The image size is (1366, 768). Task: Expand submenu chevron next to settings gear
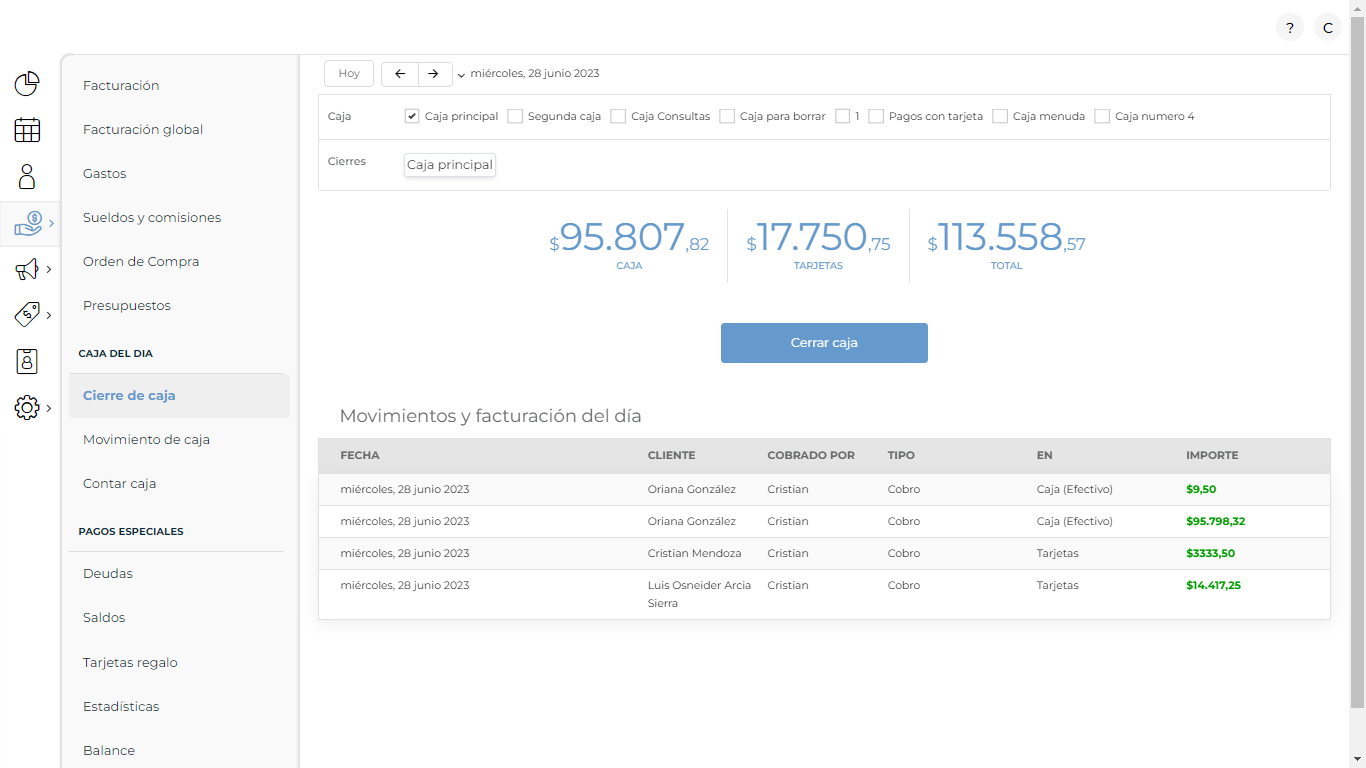click(49, 408)
